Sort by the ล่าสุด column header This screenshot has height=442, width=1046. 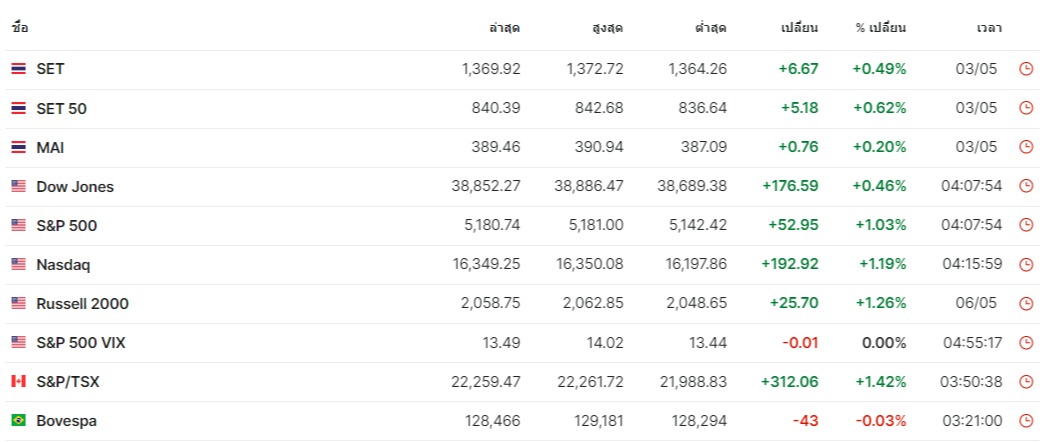pos(505,28)
